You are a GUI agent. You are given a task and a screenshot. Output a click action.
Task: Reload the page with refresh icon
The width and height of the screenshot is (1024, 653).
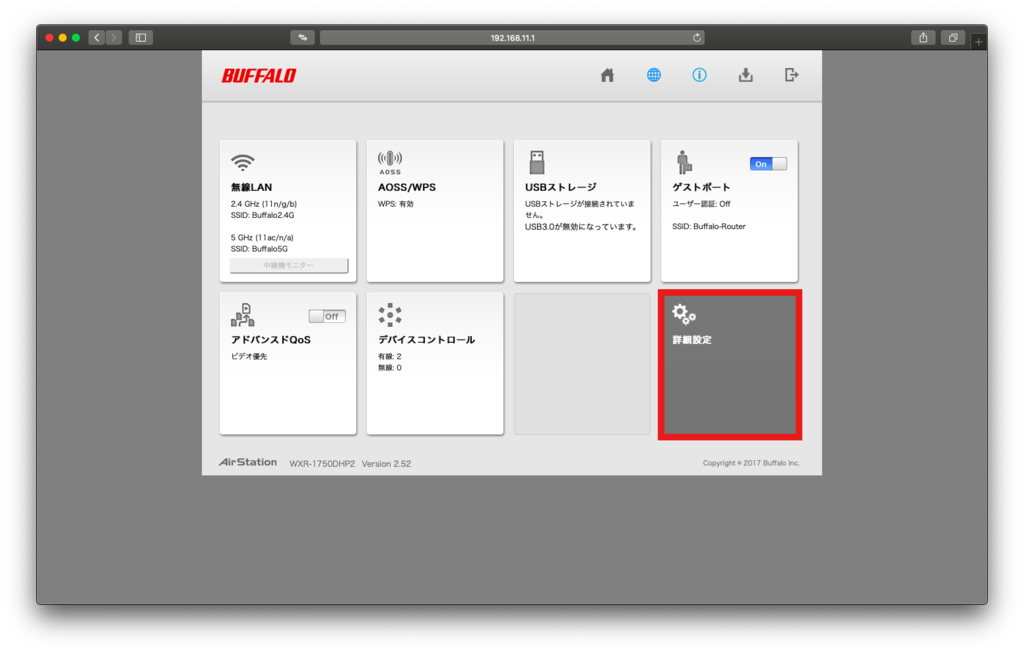pos(697,38)
